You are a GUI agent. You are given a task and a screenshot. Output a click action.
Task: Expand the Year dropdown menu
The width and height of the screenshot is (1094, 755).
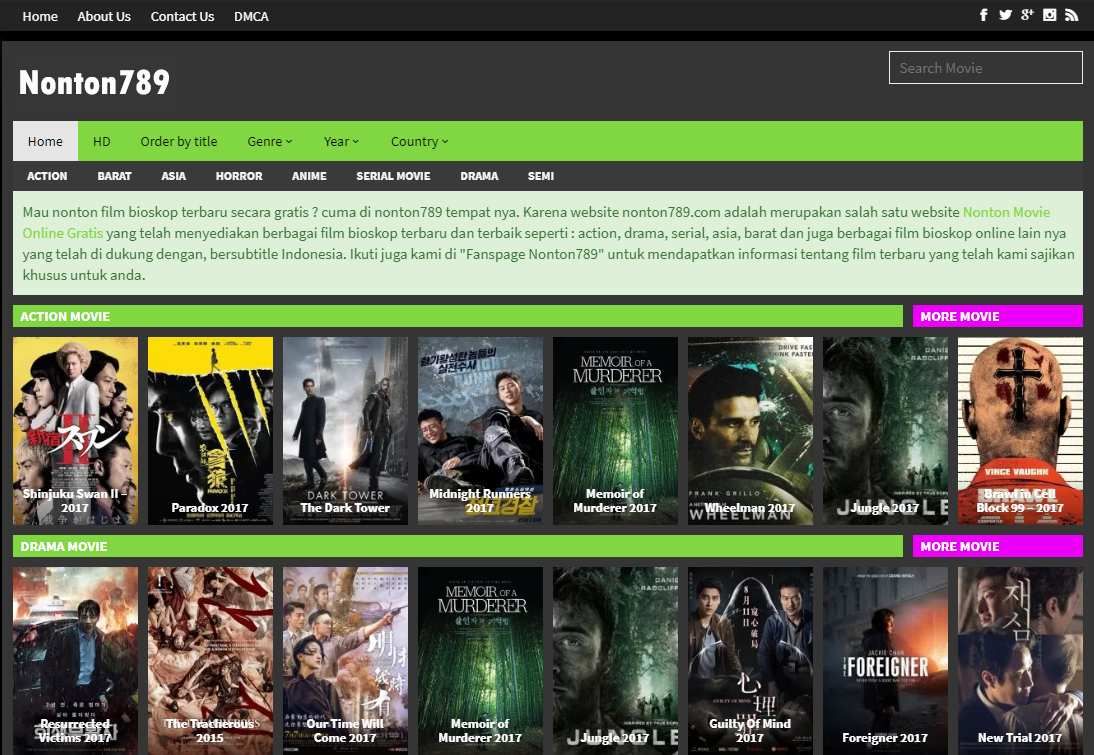[x=341, y=141]
